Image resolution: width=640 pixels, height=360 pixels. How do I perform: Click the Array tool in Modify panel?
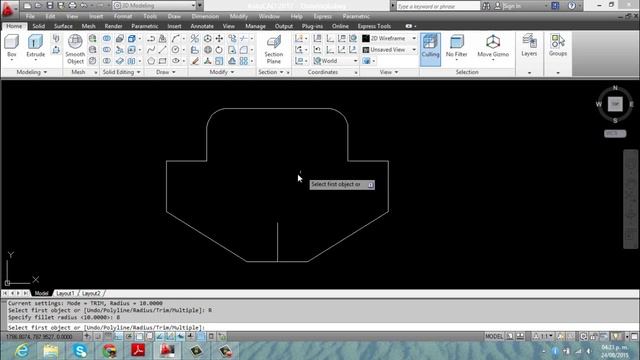[x=244, y=61]
